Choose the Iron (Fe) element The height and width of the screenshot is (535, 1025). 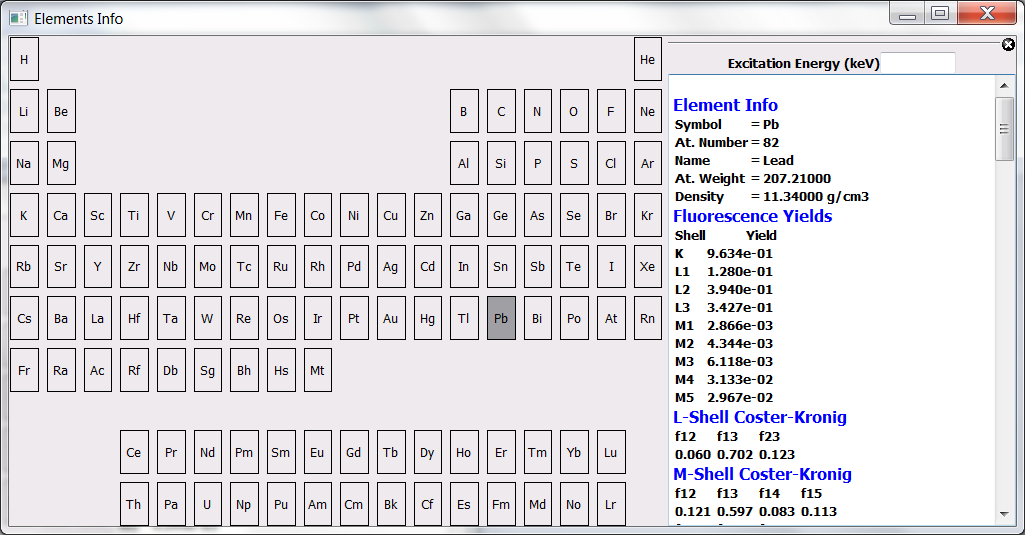[281, 215]
